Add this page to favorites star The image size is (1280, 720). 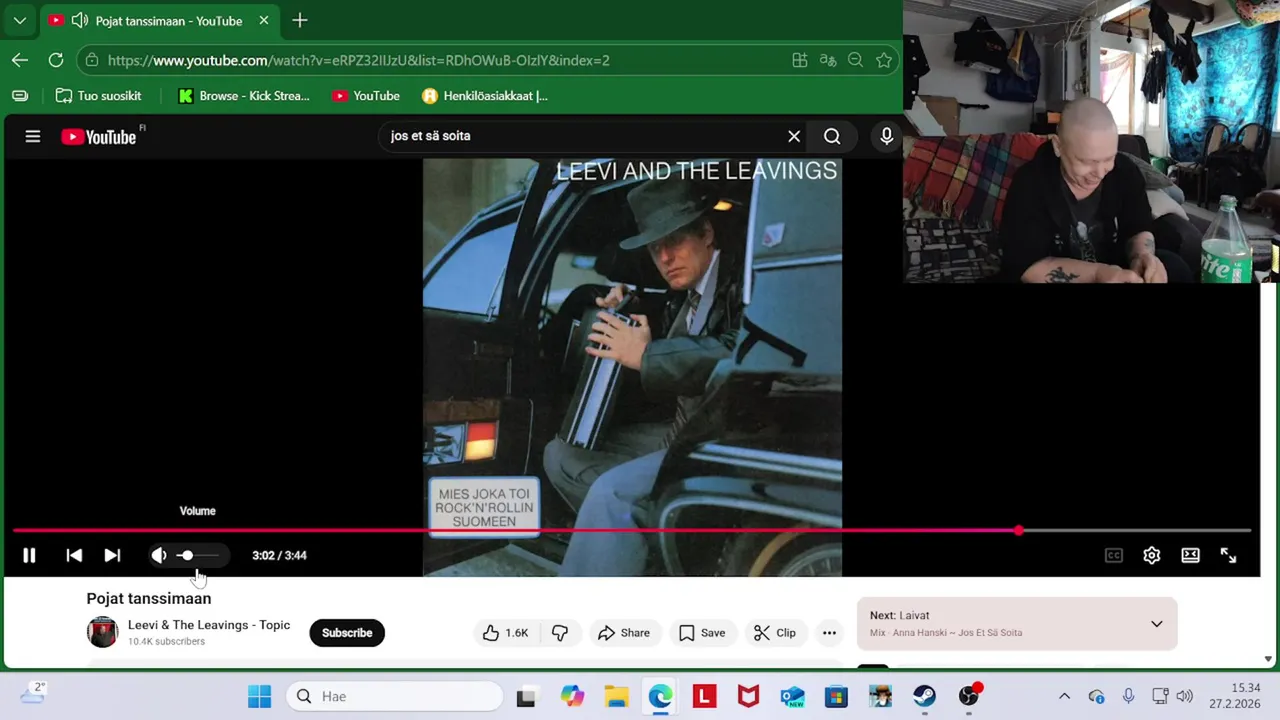(x=883, y=60)
